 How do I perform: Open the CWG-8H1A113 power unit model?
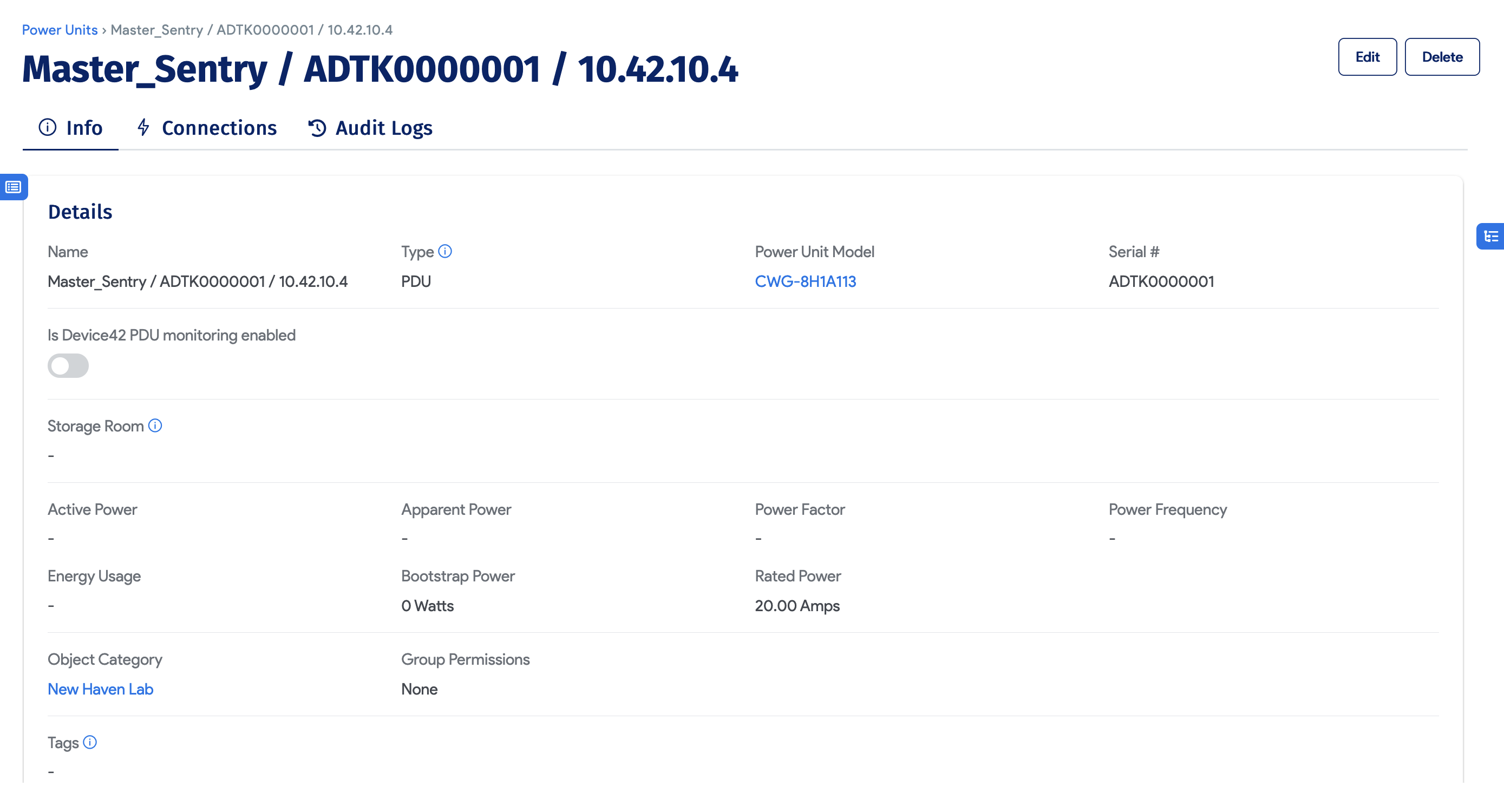(805, 281)
